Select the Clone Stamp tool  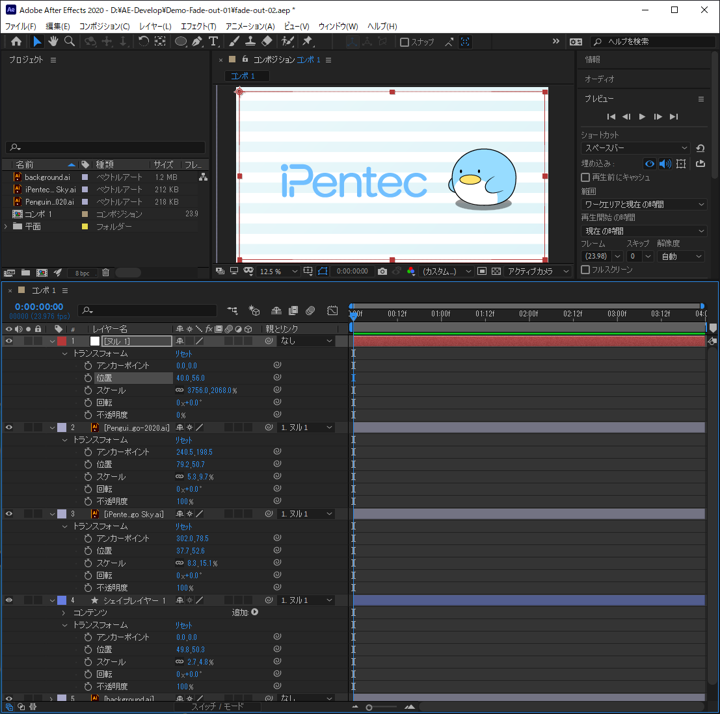coord(250,41)
